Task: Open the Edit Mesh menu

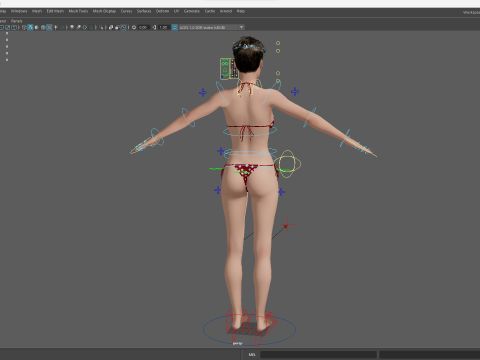Action: coord(55,11)
